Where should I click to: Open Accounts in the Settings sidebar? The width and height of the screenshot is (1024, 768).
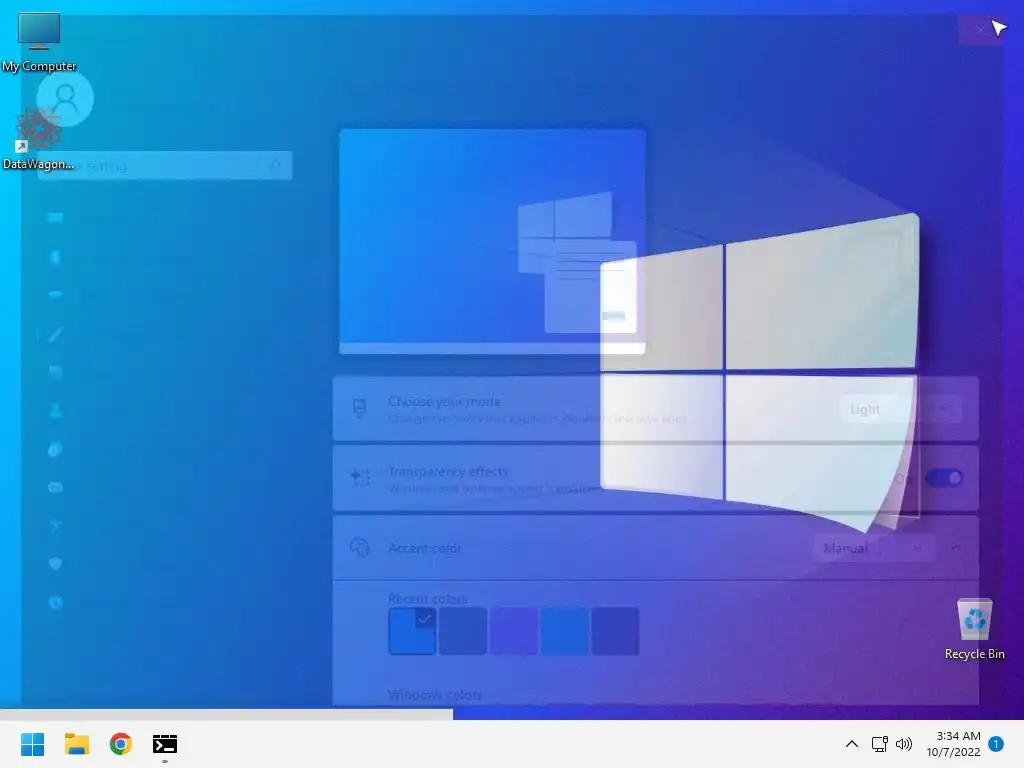click(x=55, y=411)
